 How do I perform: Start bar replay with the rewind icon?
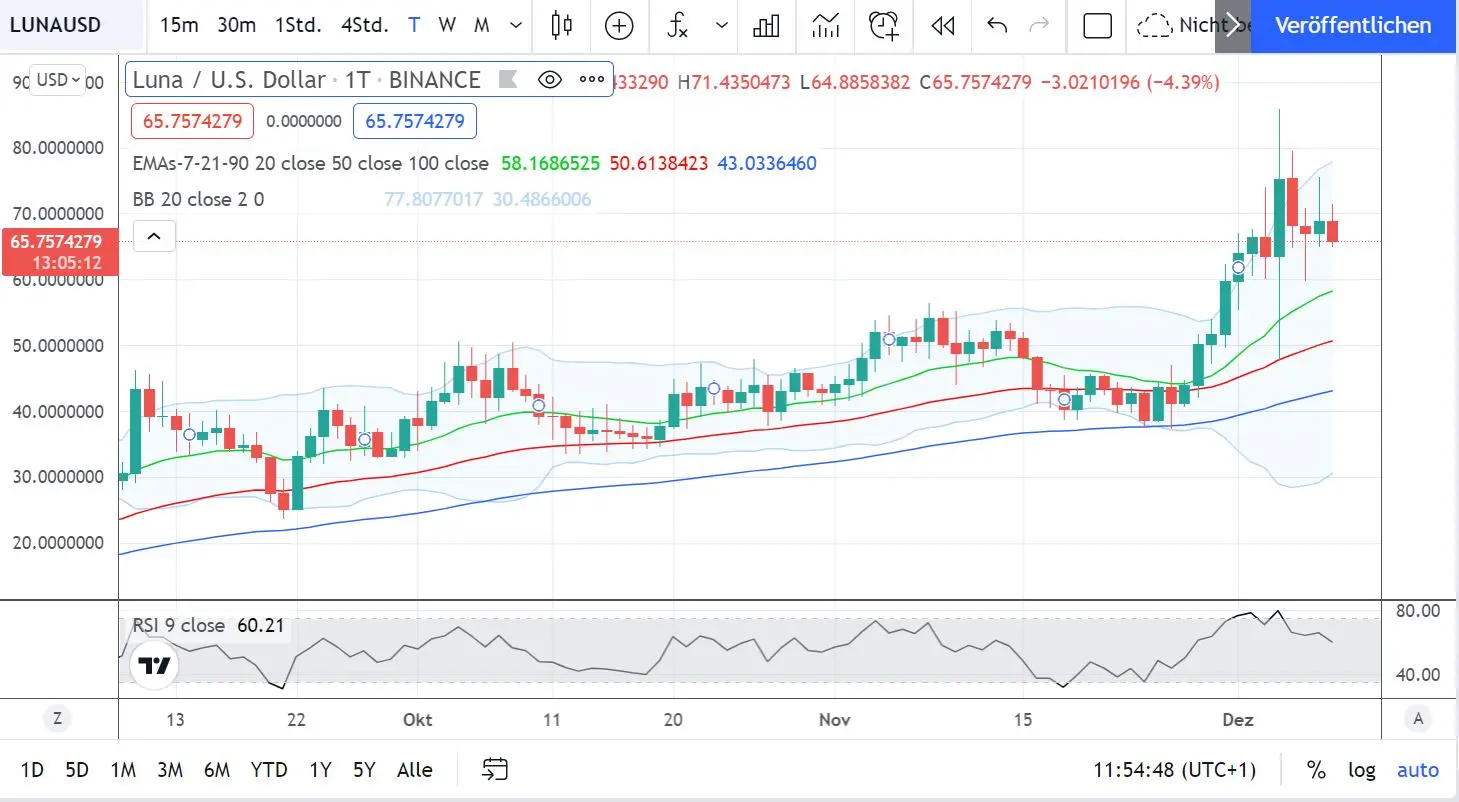[x=942, y=26]
